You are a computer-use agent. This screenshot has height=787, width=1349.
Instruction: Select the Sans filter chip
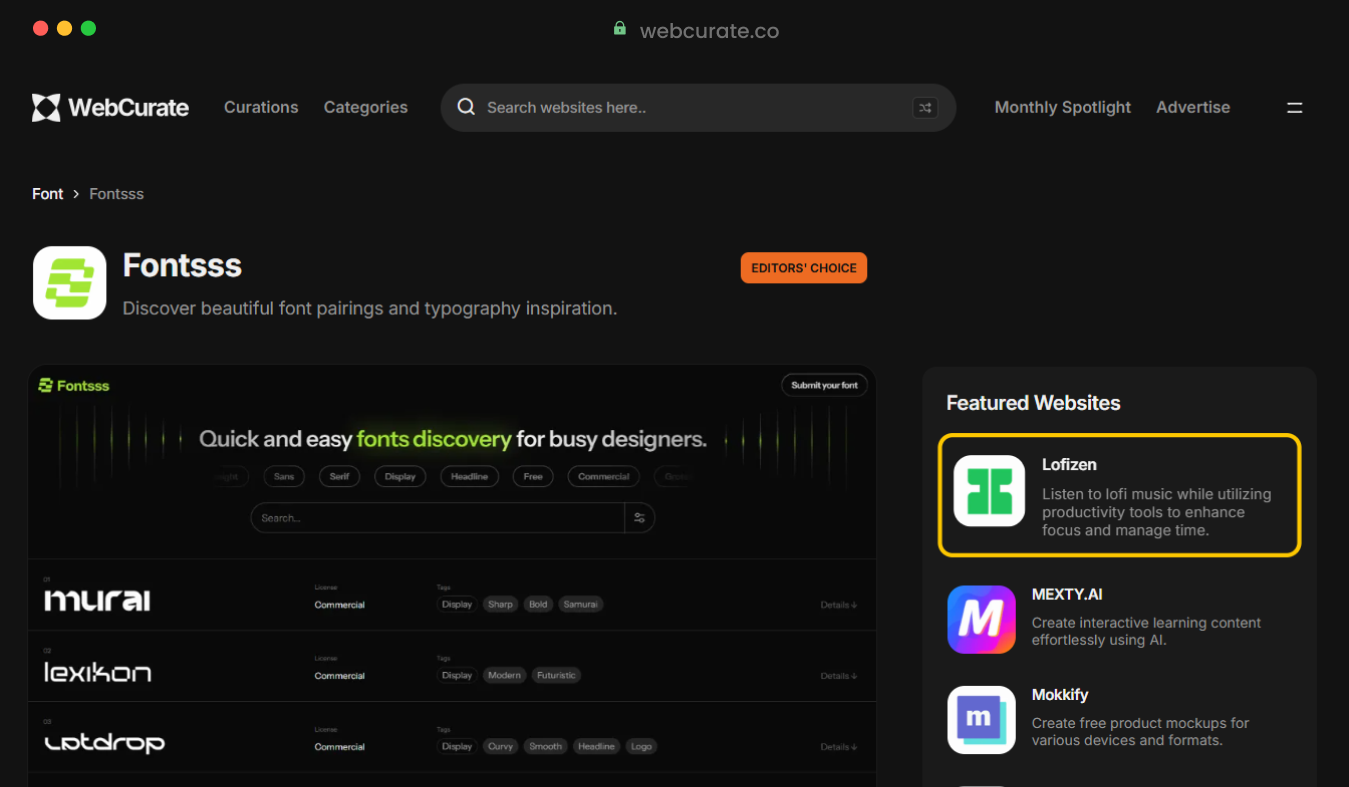[284, 477]
